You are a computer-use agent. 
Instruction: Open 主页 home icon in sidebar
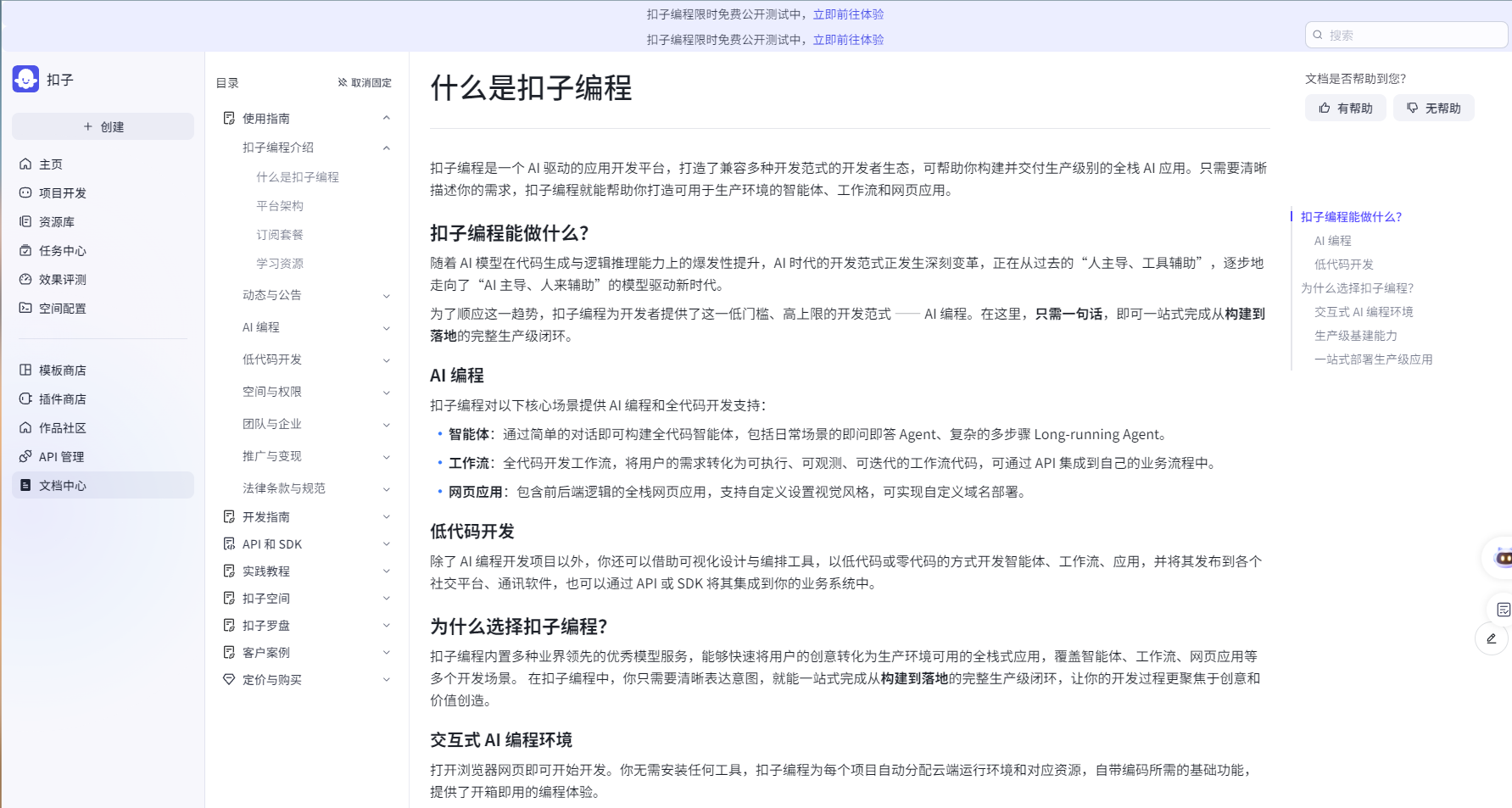tap(25, 164)
